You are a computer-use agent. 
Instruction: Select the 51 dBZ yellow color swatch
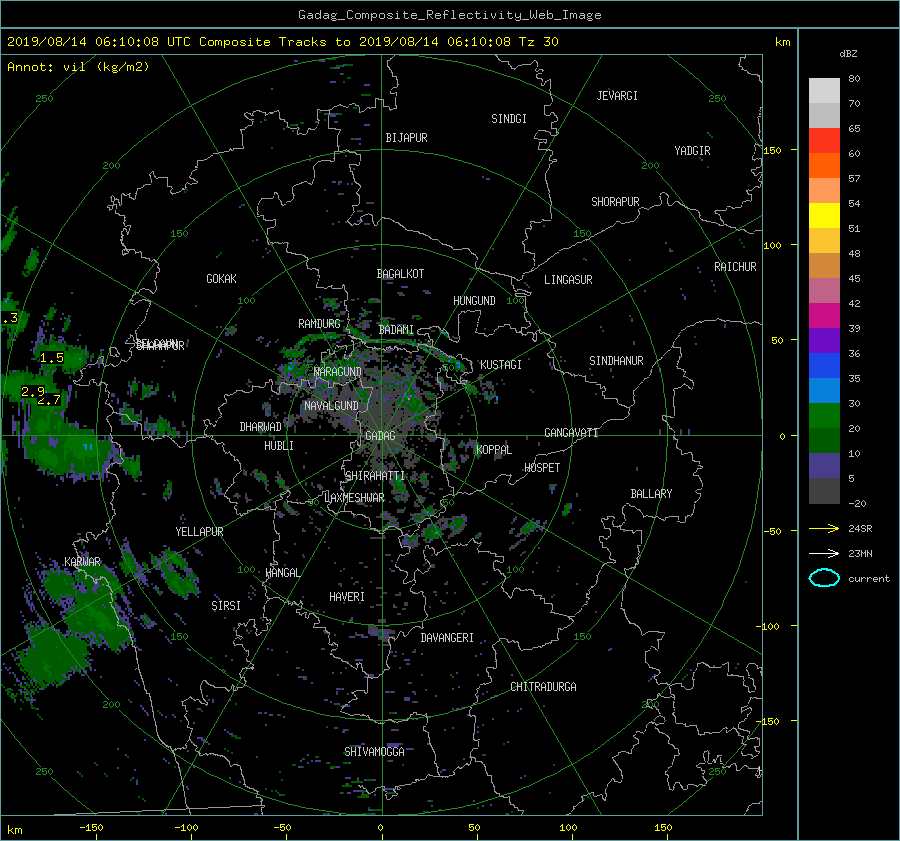[824, 215]
